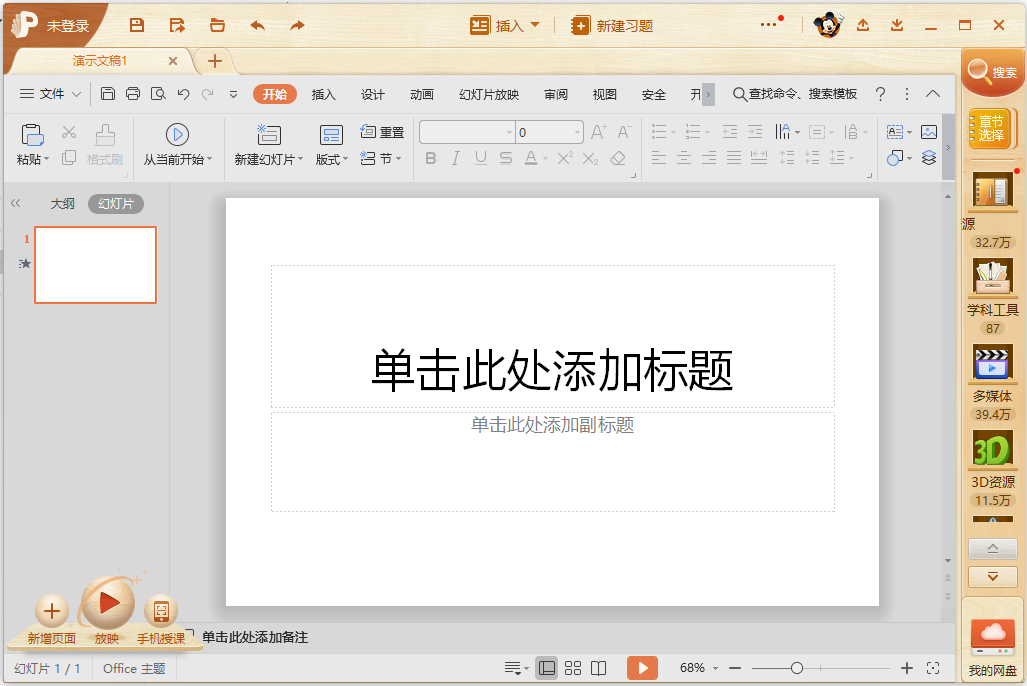This screenshot has width=1027, height=686.
Task: Open the font size dropdown
Action: click(578, 130)
